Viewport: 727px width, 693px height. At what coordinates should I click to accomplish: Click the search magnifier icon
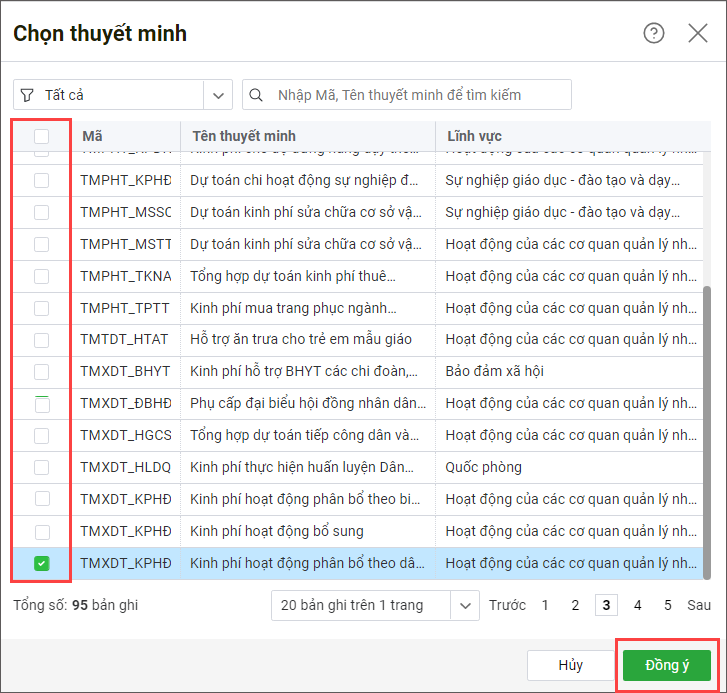click(x=257, y=95)
